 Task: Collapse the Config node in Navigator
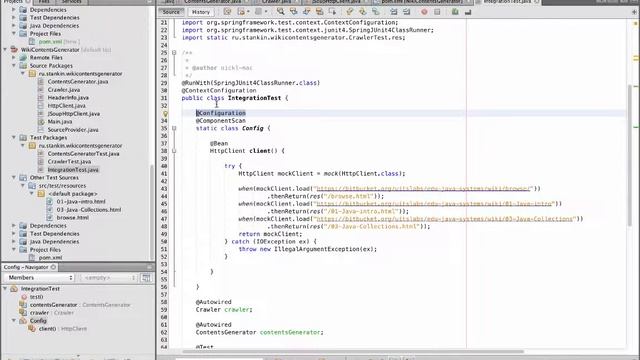(14, 321)
